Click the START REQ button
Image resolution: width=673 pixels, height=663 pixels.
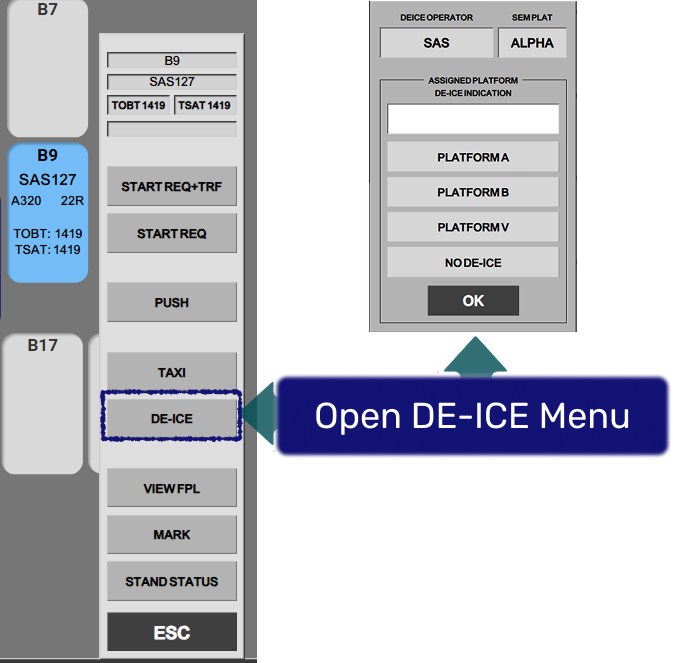pyautogui.click(x=172, y=233)
